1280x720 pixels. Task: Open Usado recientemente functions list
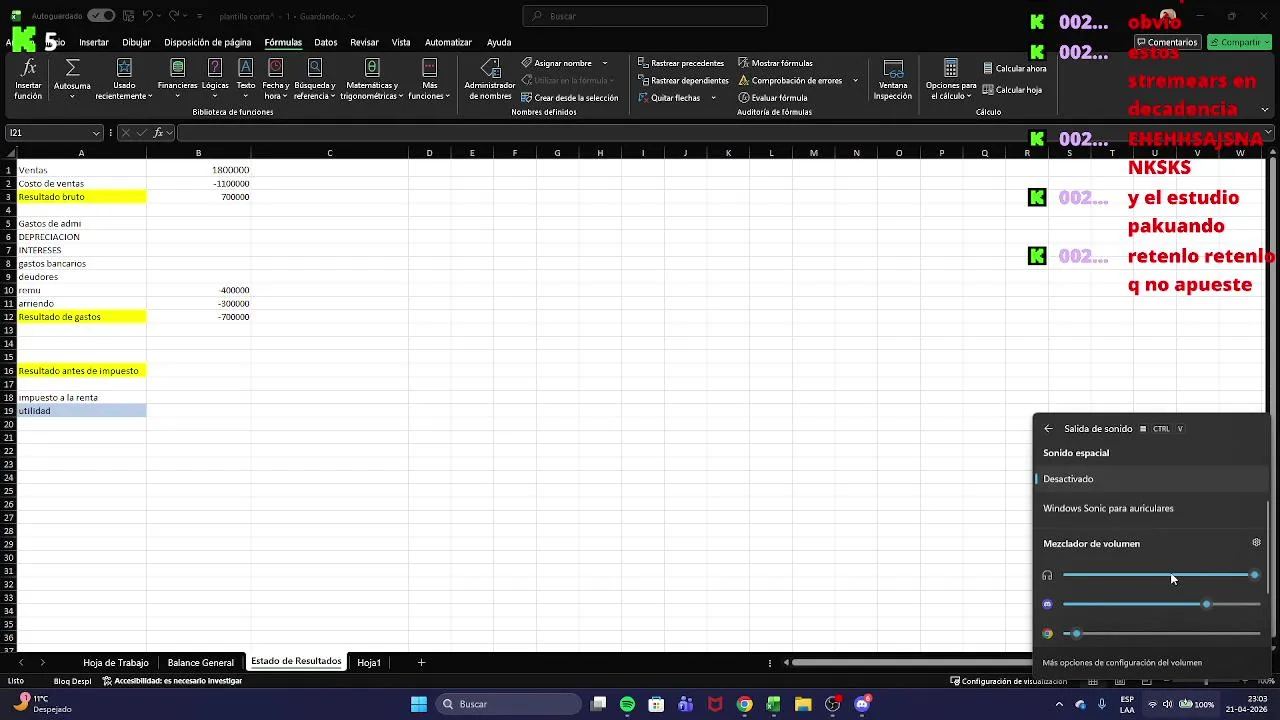pyautogui.click(x=124, y=78)
